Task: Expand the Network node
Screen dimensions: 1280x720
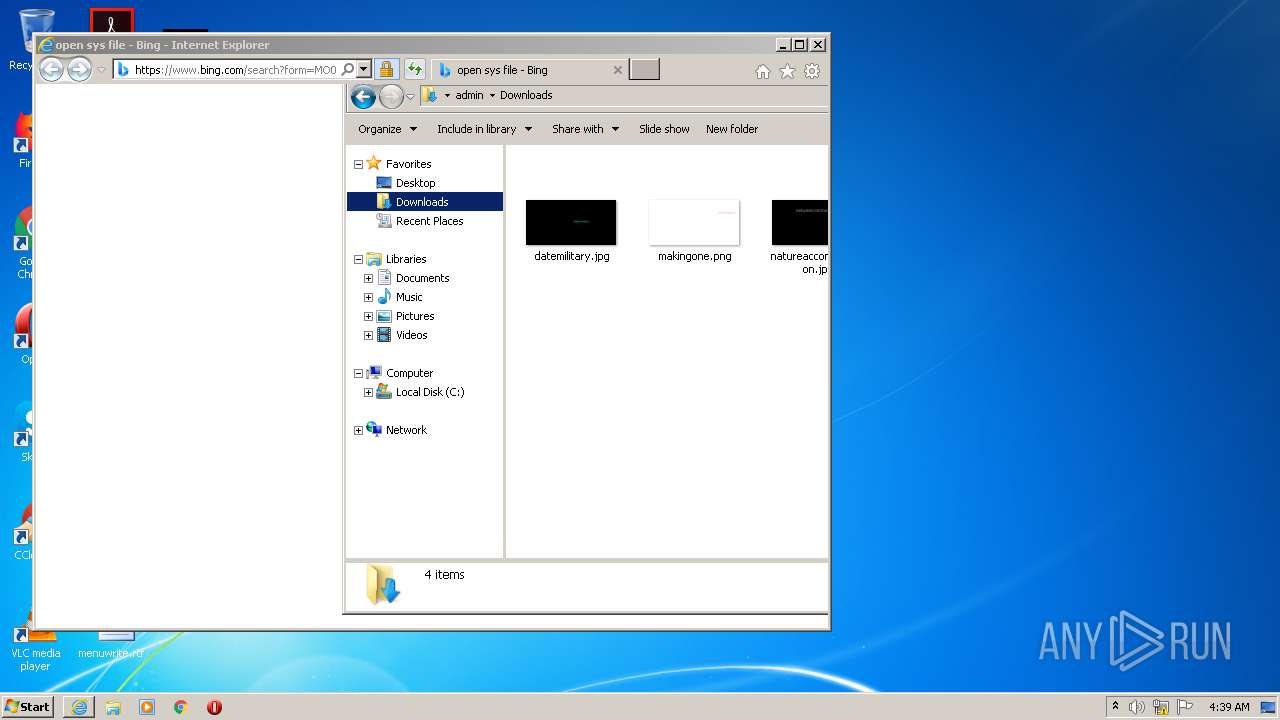Action: (x=358, y=430)
